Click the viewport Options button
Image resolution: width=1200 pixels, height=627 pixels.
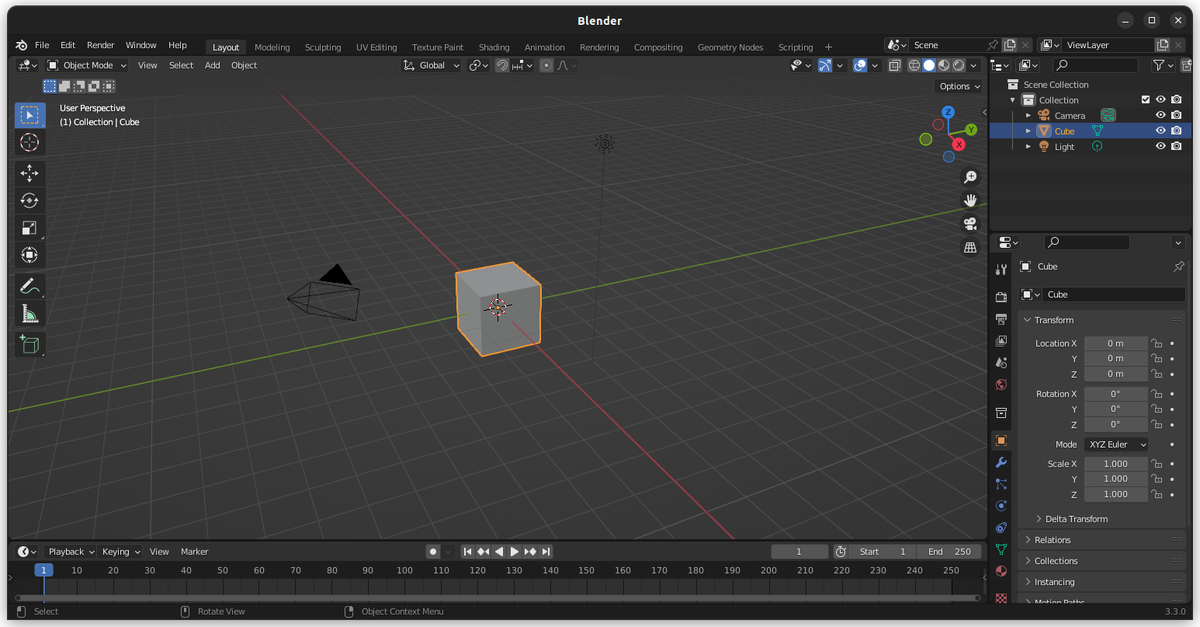[959, 86]
